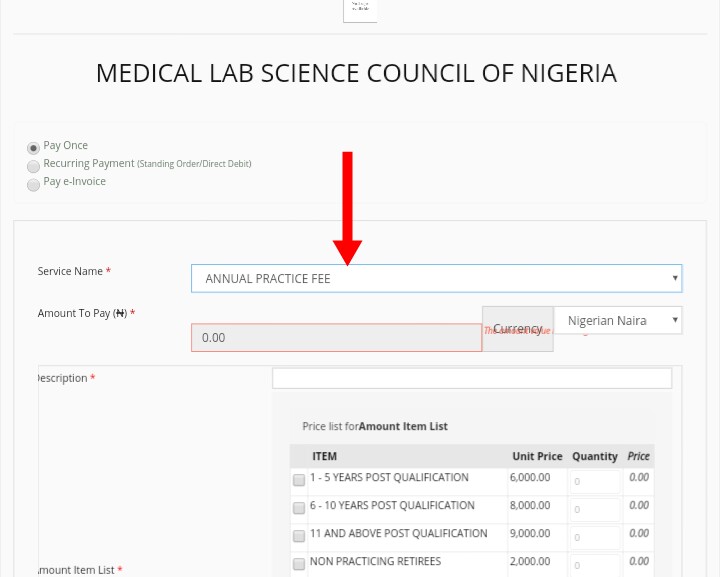Open the Nigerian Naira currency dropdown
The width and height of the screenshot is (720, 577).
click(x=618, y=321)
